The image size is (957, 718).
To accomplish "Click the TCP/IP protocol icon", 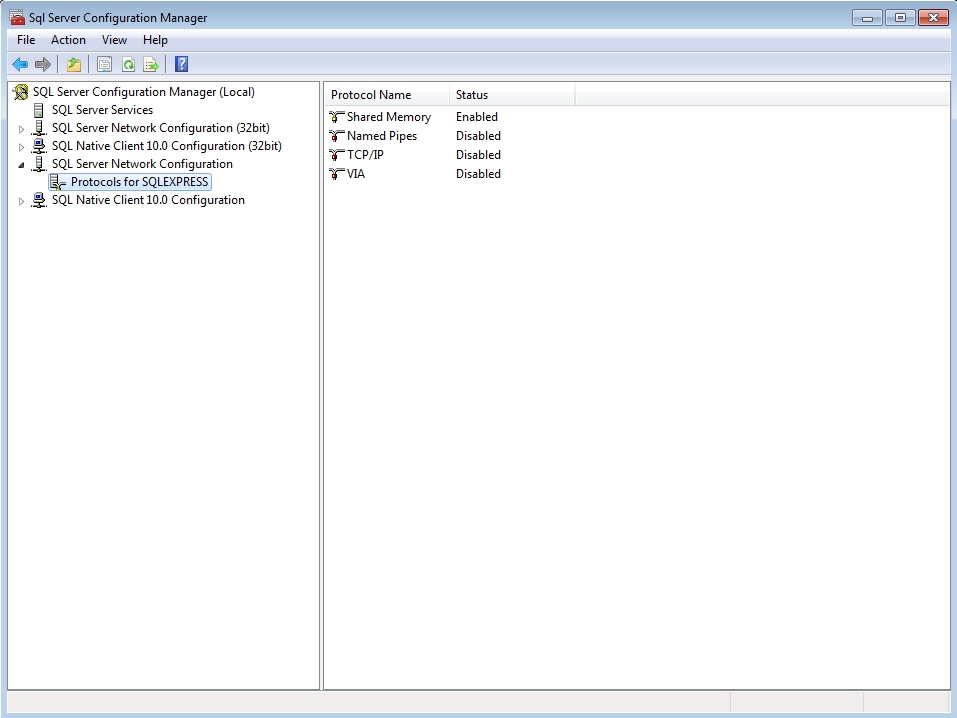I will (337, 155).
